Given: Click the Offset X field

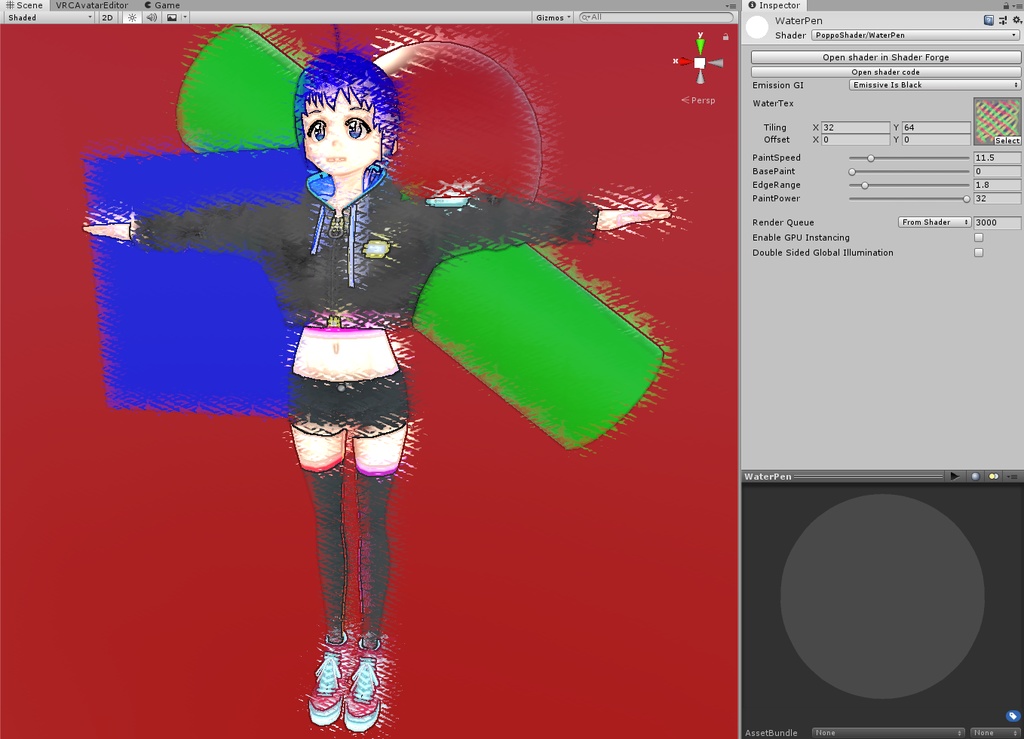Looking at the screenshot, I should click(x=855, y=140).
